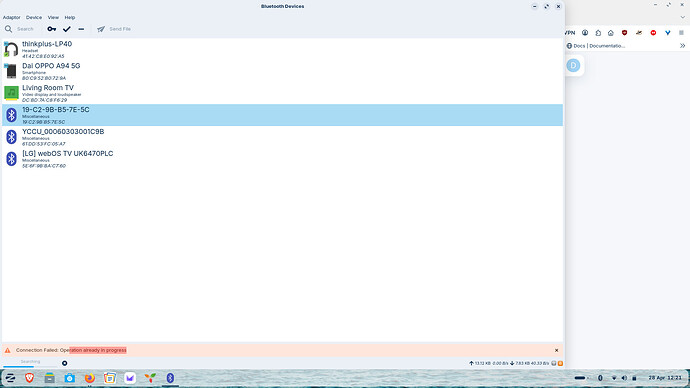Click the dark red shield extension icon
Screen dimensions: 690x388
point(624,33)
